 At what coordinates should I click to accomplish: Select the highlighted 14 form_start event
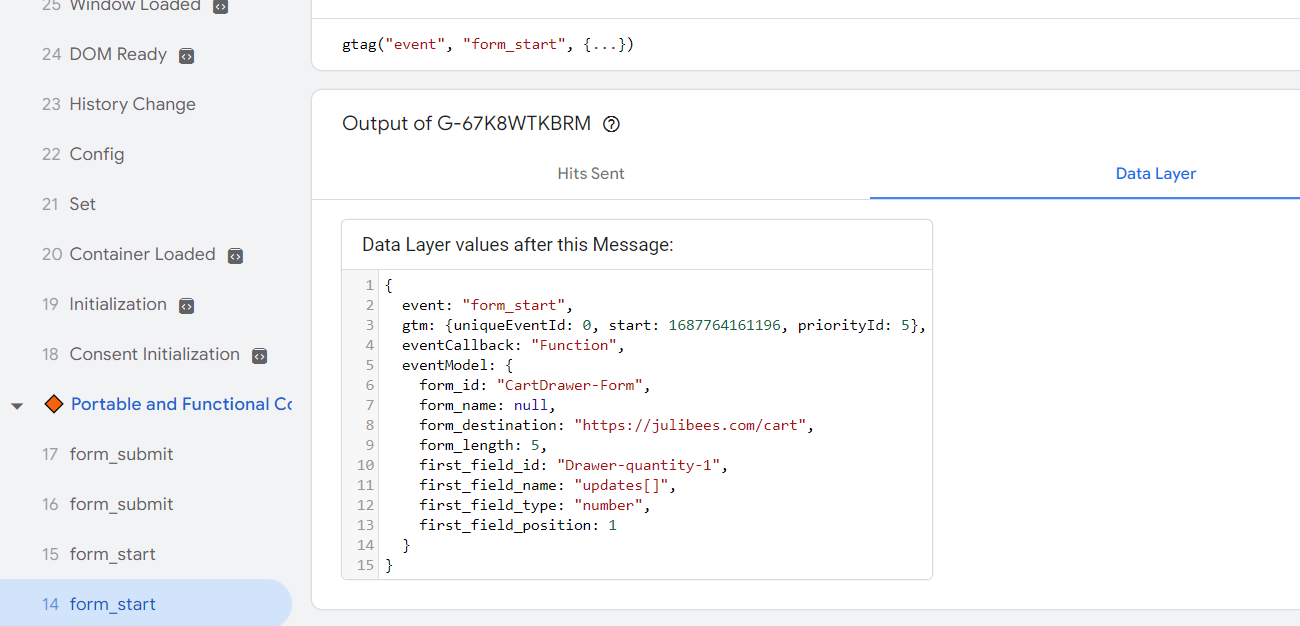coord(112,604)
